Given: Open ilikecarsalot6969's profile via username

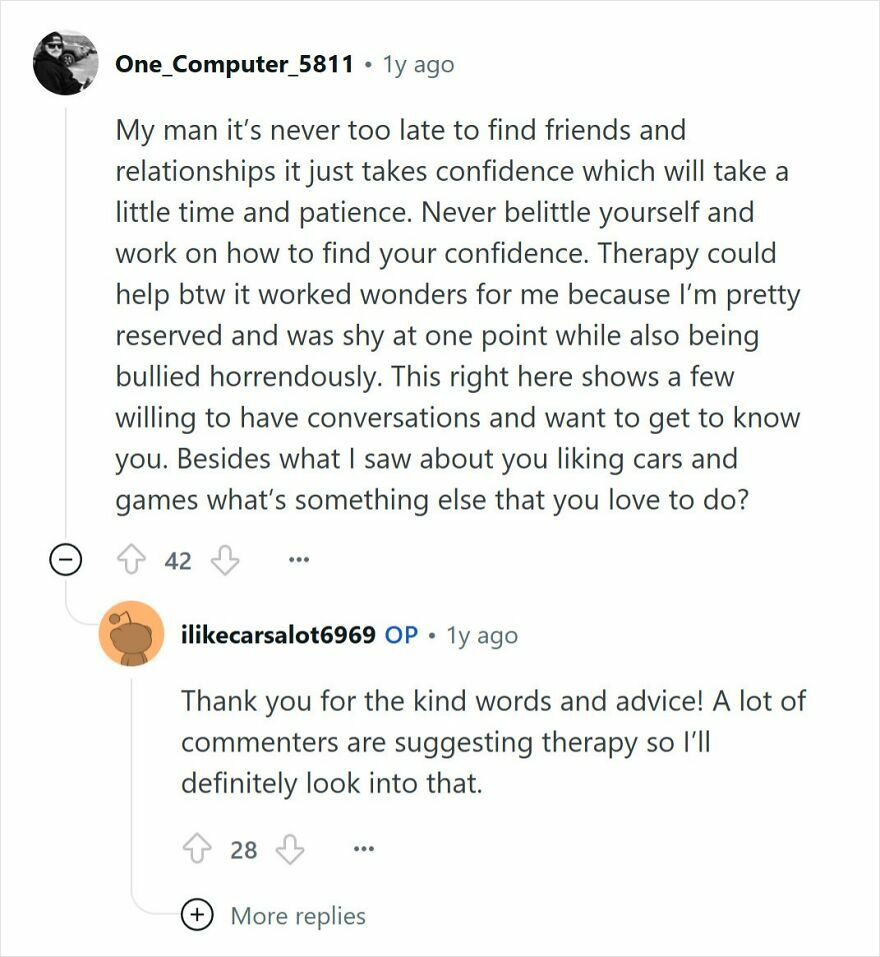Looking at the screenshot, I should 277,634.
